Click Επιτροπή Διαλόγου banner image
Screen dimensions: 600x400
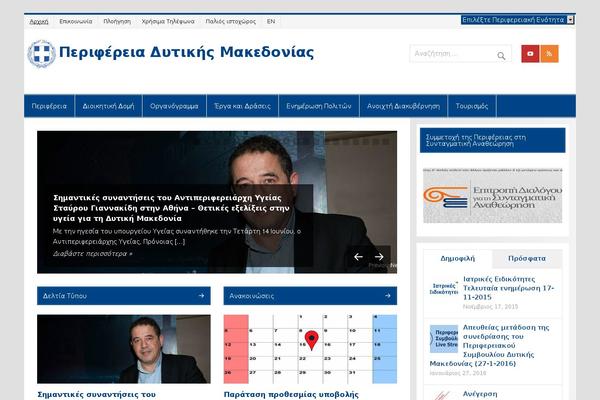(x=492, y=195)
